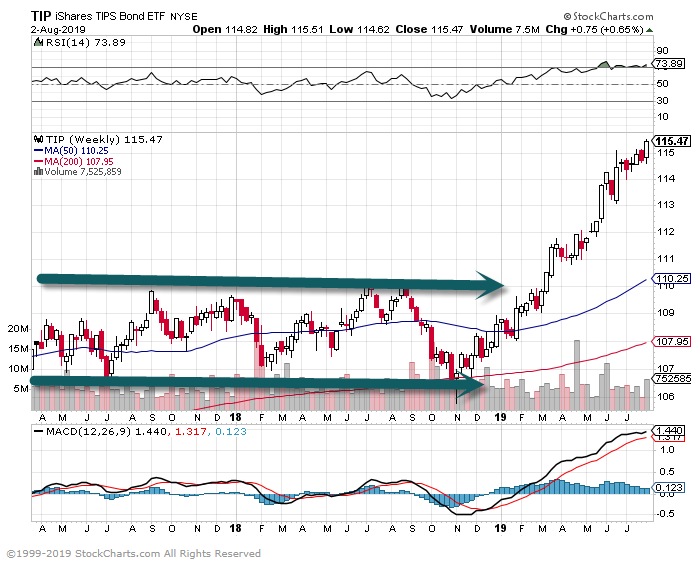Click the Open 114.82 value

[225, 29]
